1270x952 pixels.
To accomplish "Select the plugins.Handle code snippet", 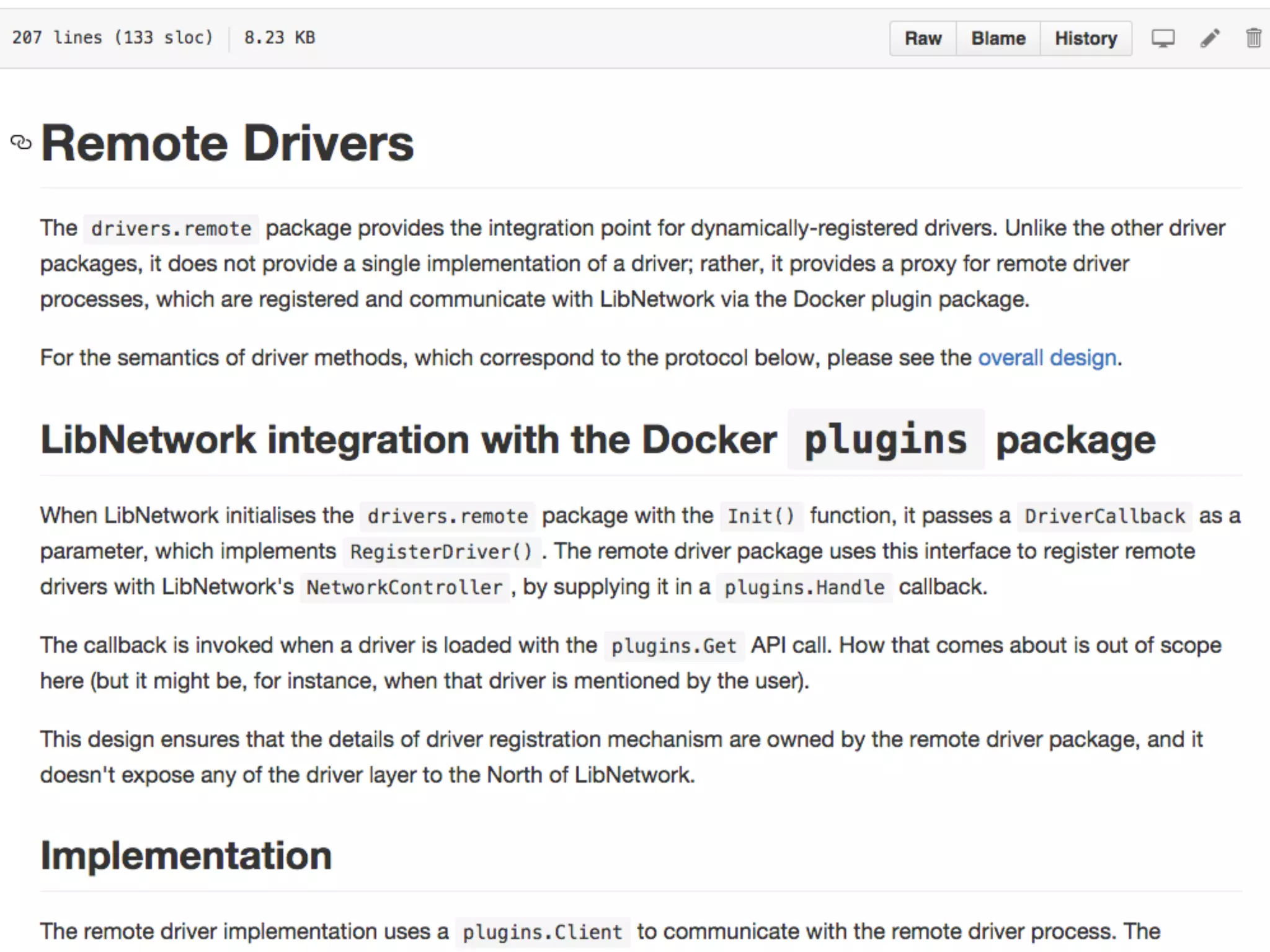I will point(804,587).
